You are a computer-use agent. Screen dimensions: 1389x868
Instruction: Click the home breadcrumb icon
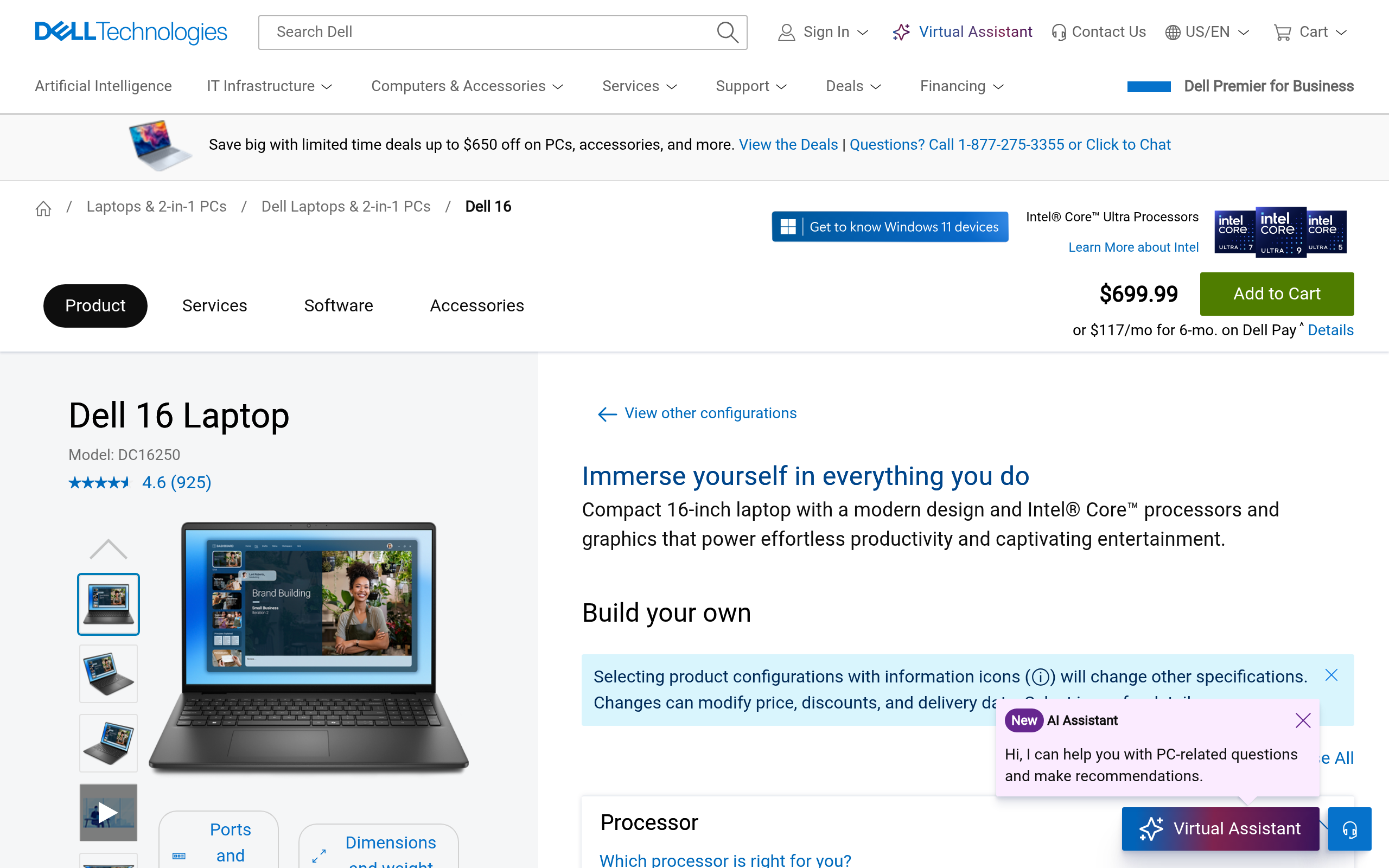click(x=43, y=208)
